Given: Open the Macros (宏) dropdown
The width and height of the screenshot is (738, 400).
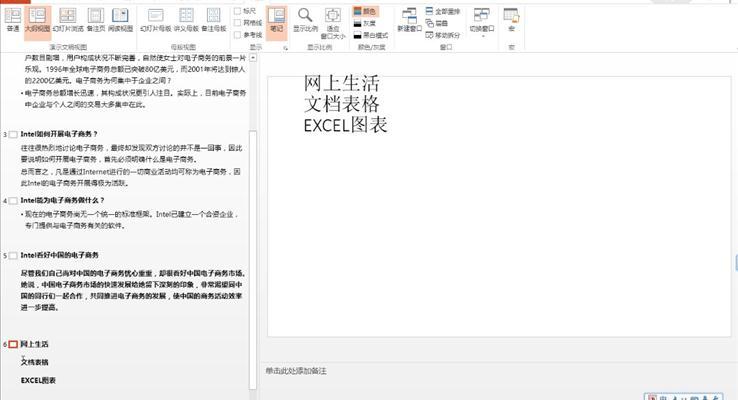Looking at the screenshot, I should pos(511,21).
